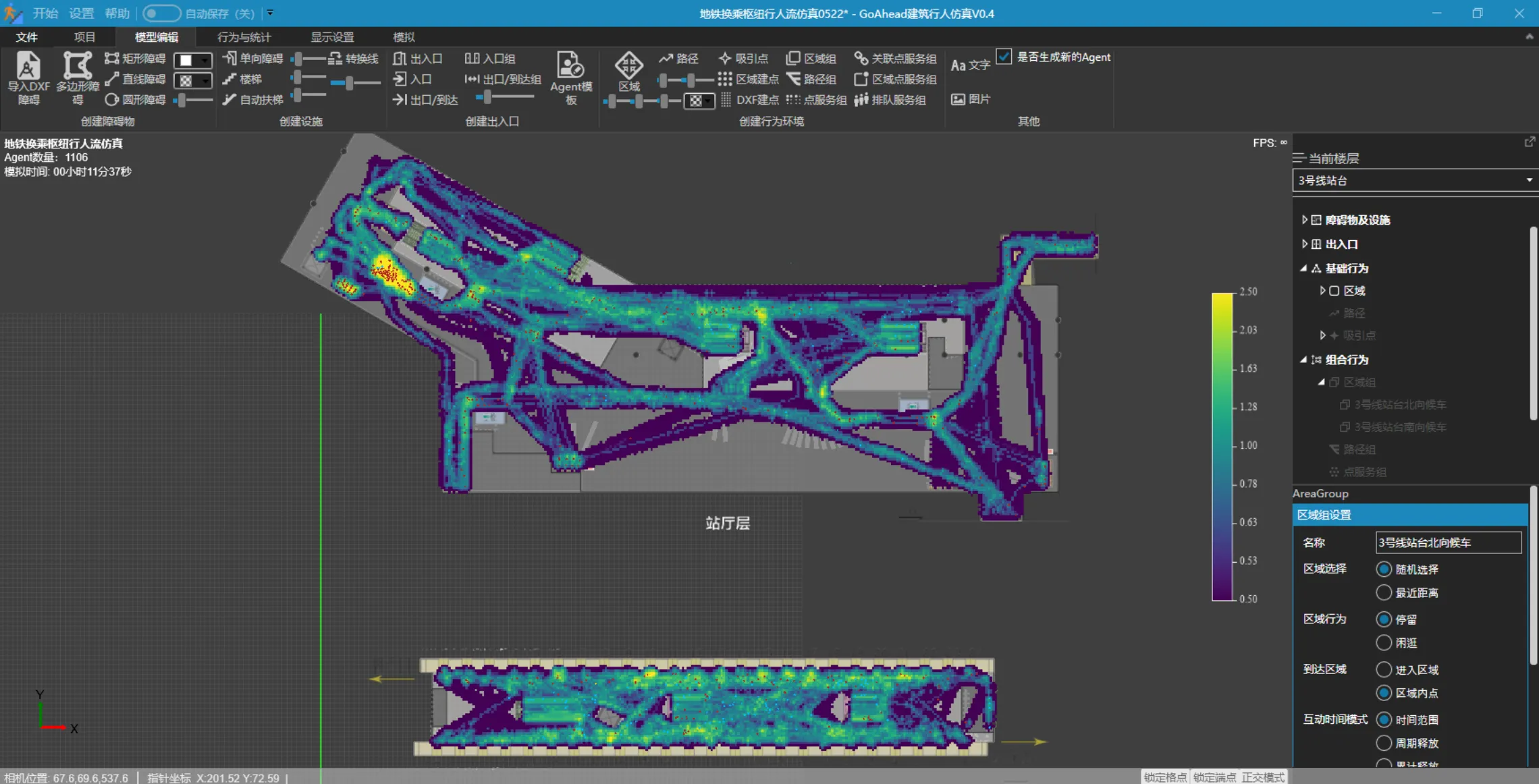Click the 排队服务组 queue service group tool
The height and width of the screenshot is (784, 1539).
[x=890, y=100]
